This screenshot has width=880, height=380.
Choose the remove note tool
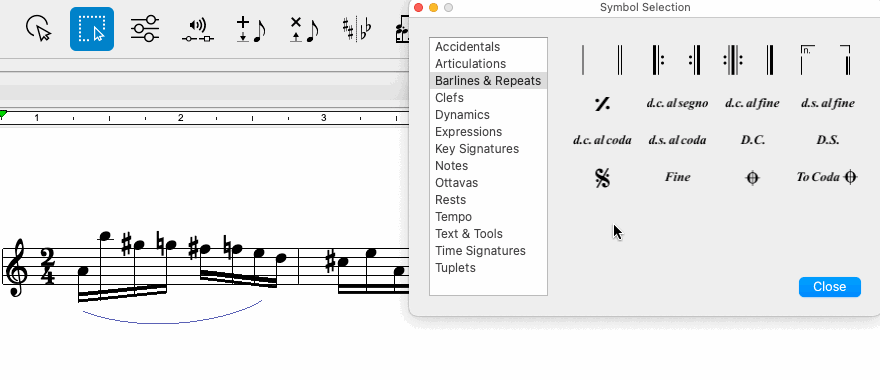[304, 29]
